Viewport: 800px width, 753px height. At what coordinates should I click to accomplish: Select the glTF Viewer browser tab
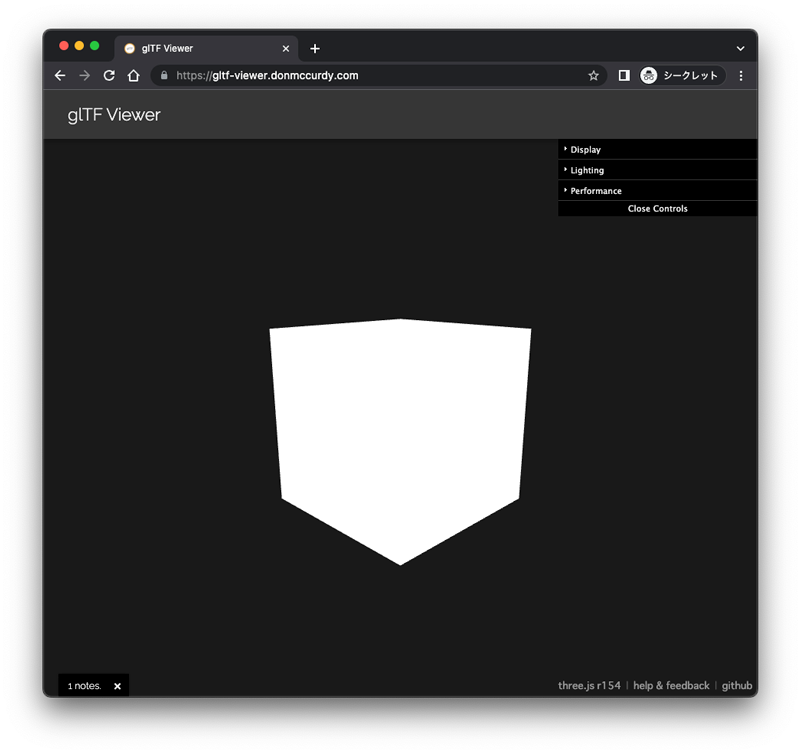(x=207, y=48)
